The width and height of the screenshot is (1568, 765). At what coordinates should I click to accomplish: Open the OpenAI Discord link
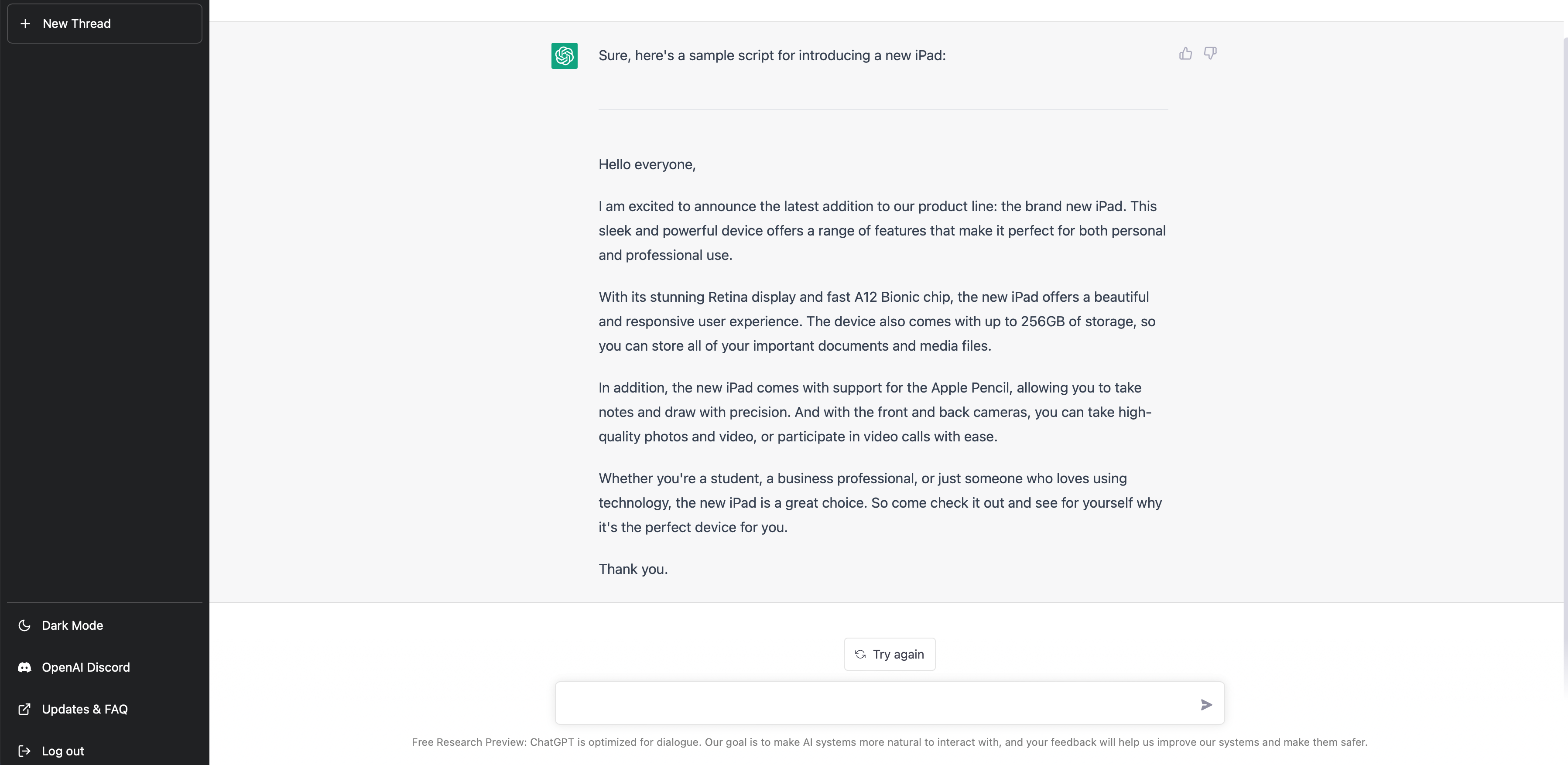coord(86,667)
